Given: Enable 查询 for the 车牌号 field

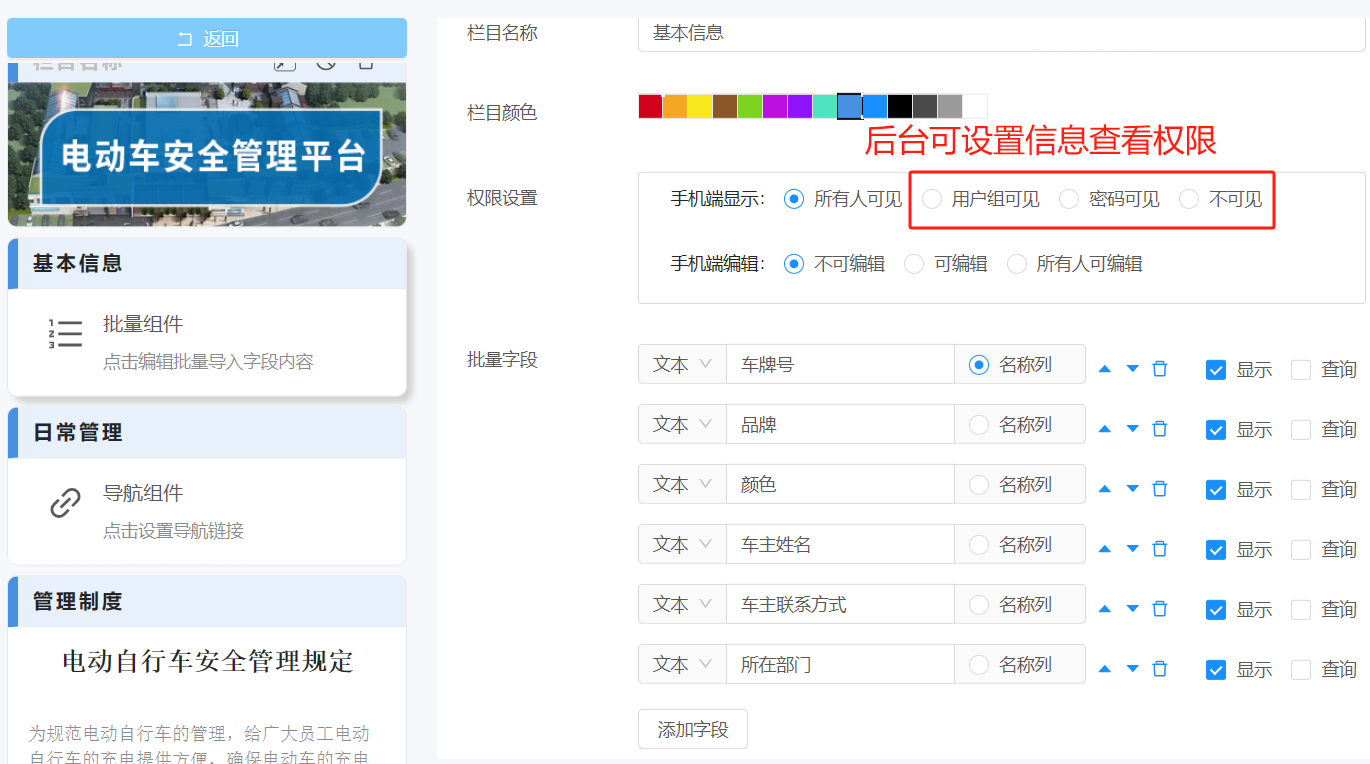Looking at the screenshot, I should 1299,369.
